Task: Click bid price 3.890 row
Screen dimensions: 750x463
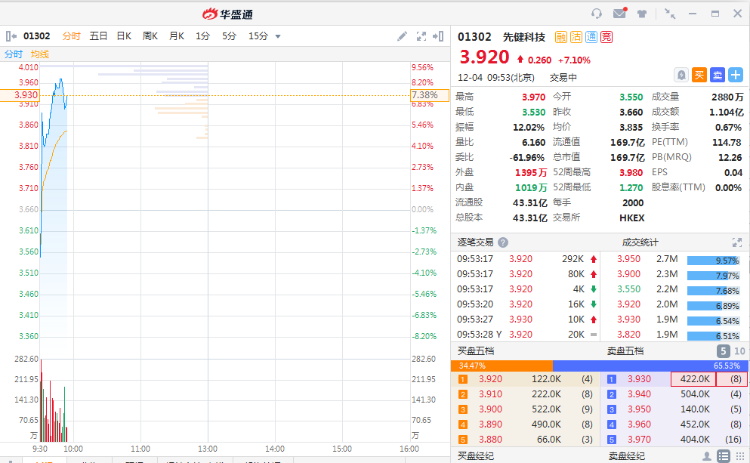Action: coord(525,425)
